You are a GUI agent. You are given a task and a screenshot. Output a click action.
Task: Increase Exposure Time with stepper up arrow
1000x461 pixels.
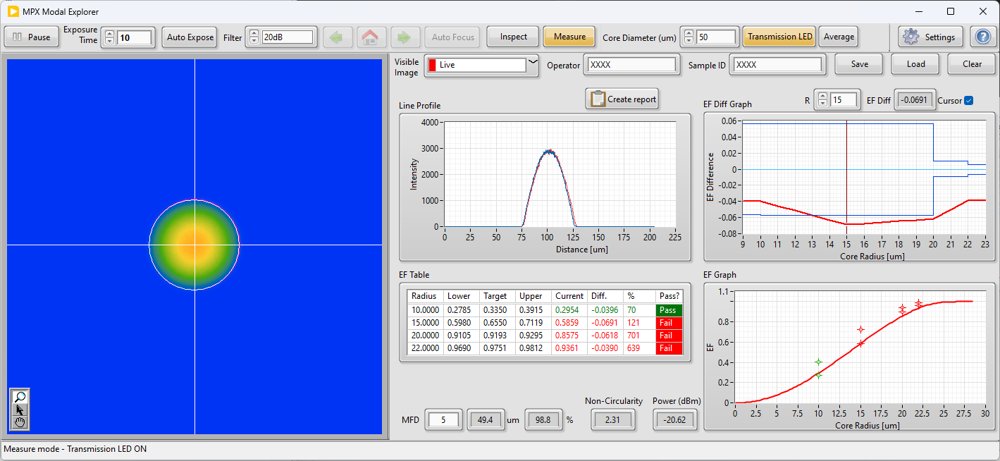pyautogui.click(x=109, y=34)
